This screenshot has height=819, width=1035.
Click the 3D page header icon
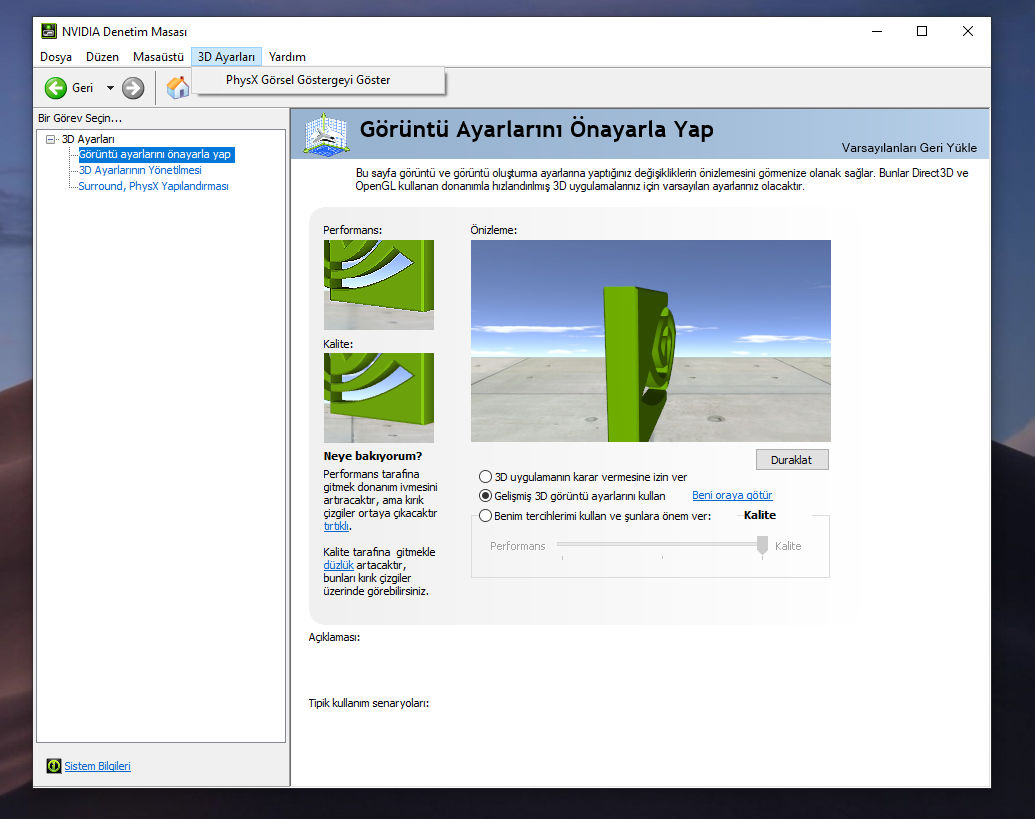coord(325,135)
